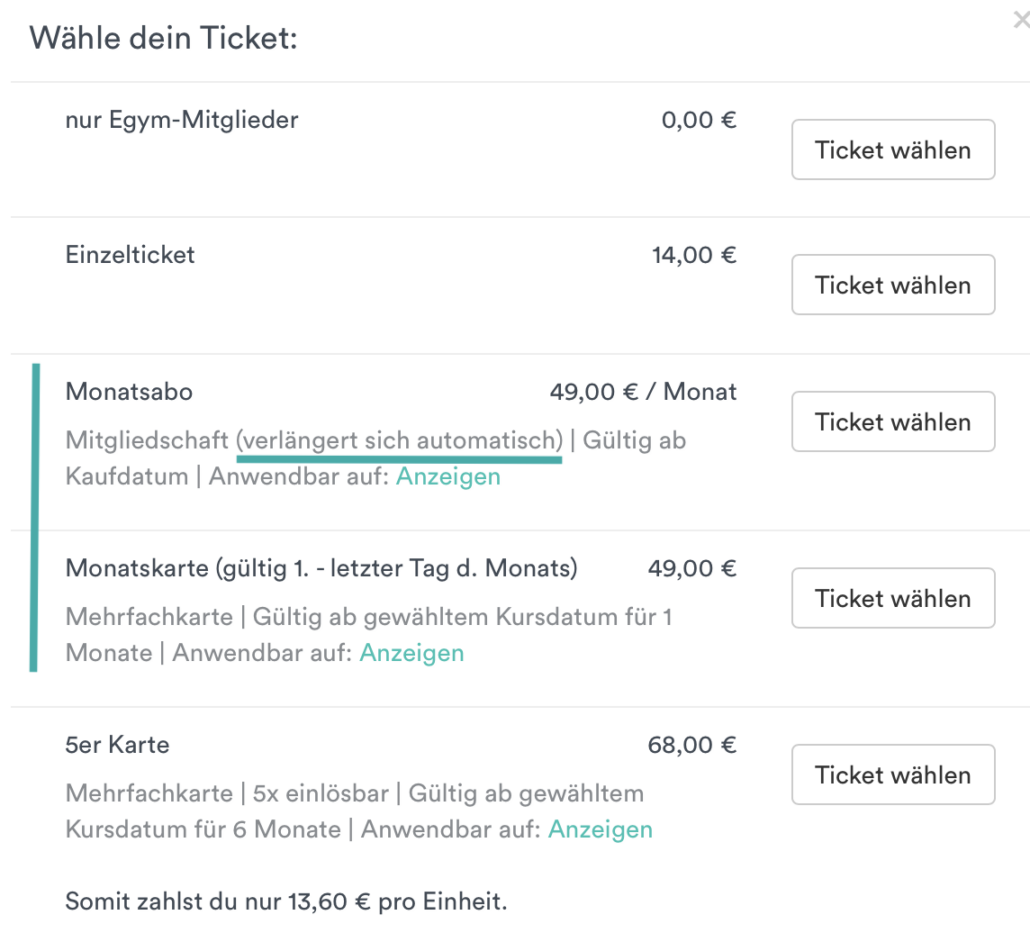
Task: Click the Einzelticket label
Action: pyautogui.click(x=130, y=255)
